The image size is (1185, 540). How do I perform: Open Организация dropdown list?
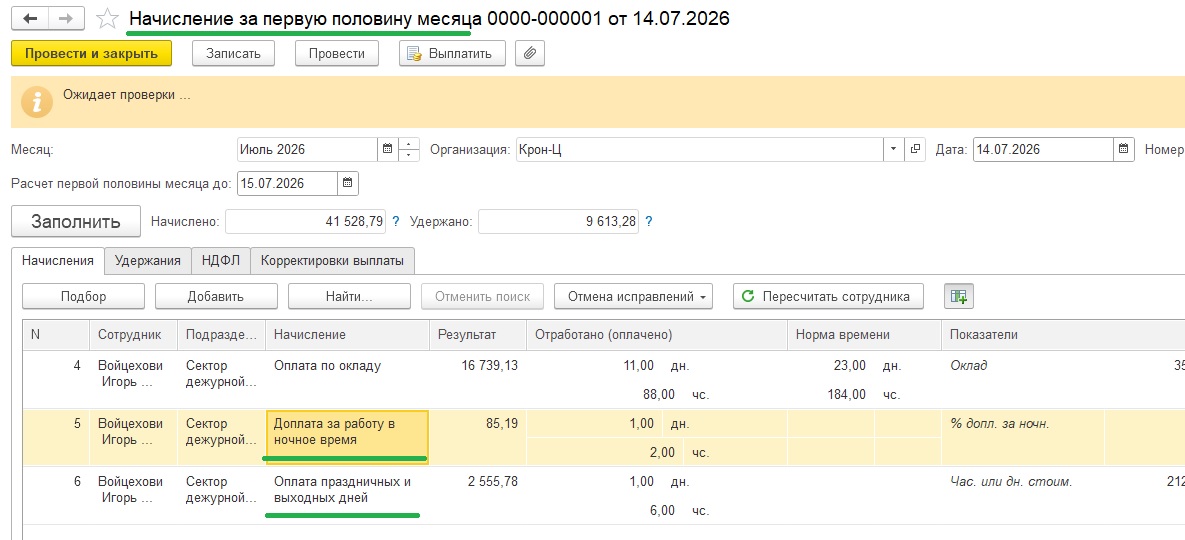coord(894,150)
